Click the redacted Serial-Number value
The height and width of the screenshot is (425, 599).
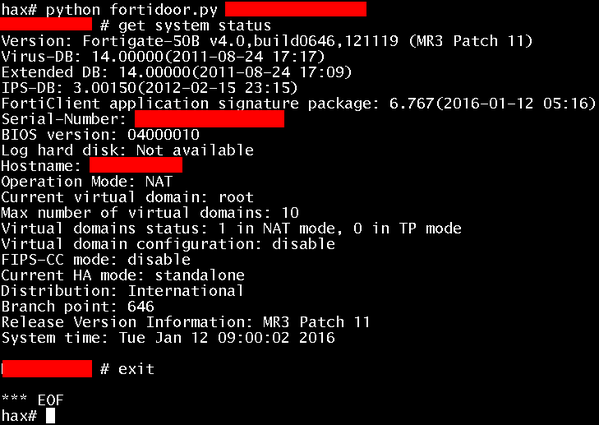[209, 119]
